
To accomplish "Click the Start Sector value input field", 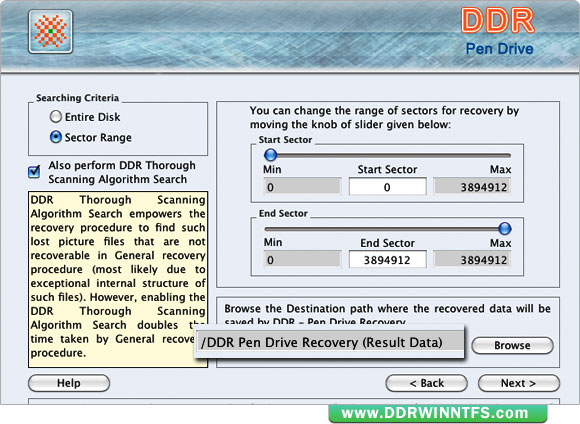I will (387, 187).
